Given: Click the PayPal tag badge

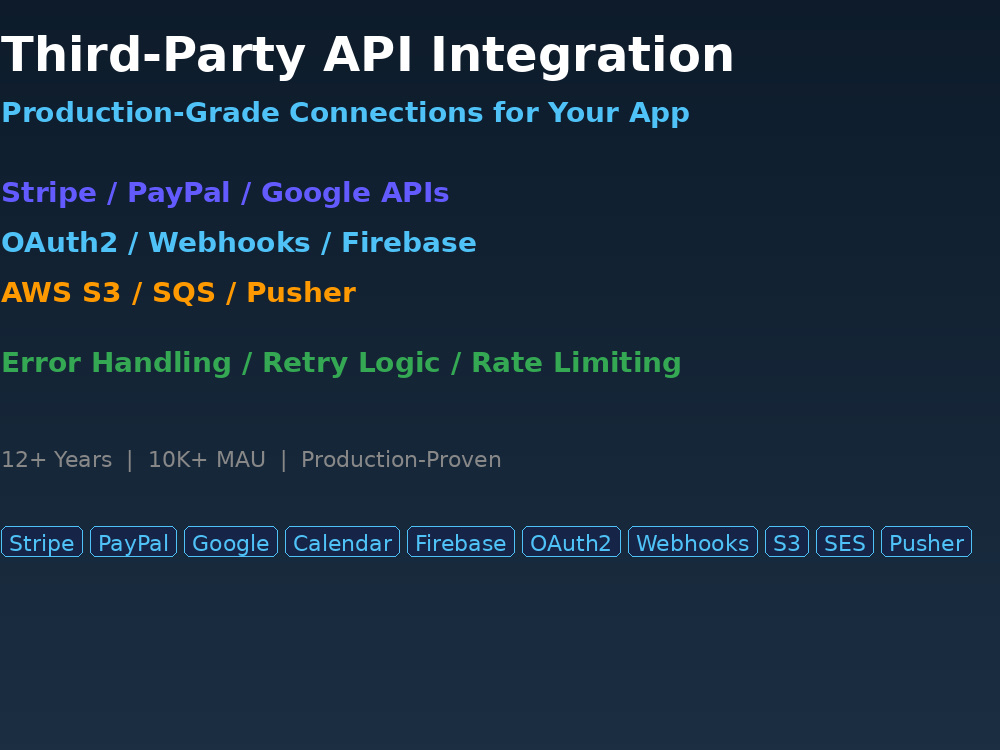Looking at the screenshot, I should (x=133, y=541).
